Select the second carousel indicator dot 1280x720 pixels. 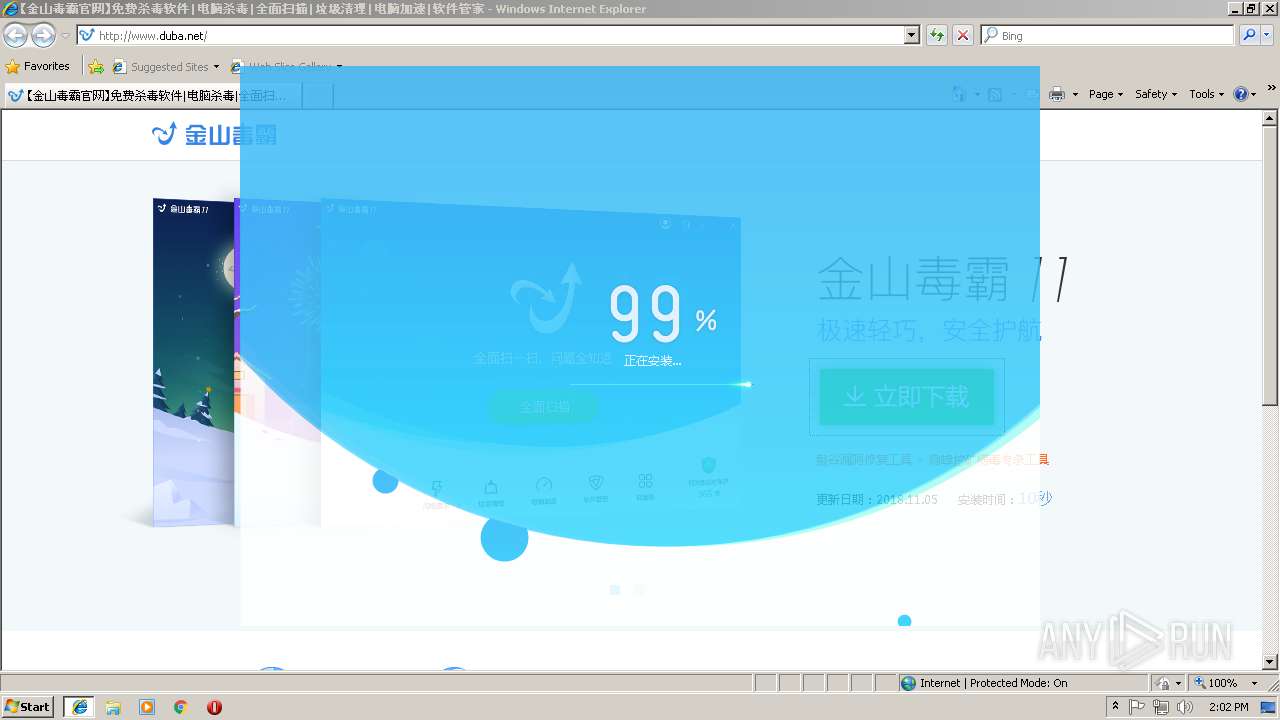(x=639, y=590)
